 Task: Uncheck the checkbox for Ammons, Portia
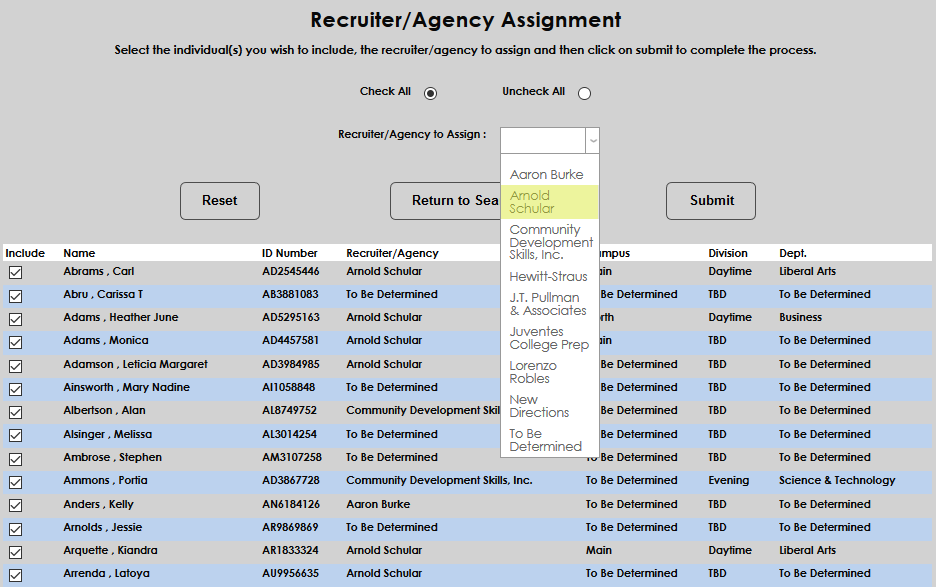(15, 480)
